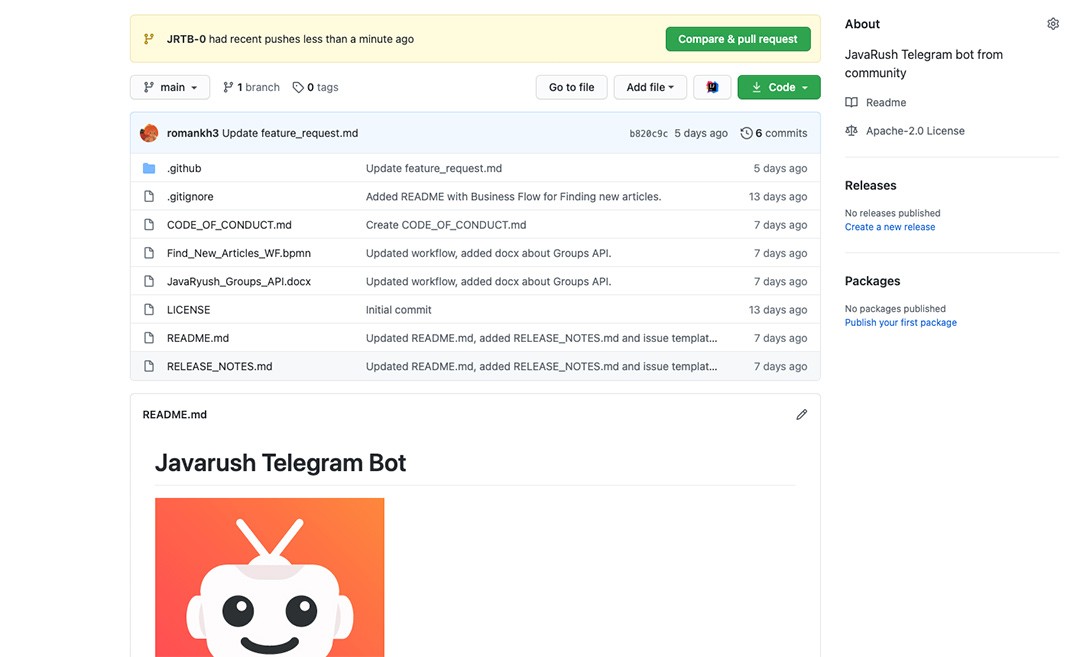Open the green Code dropdown
Viewport: 1080px width, 657px height.
[779, 87]
